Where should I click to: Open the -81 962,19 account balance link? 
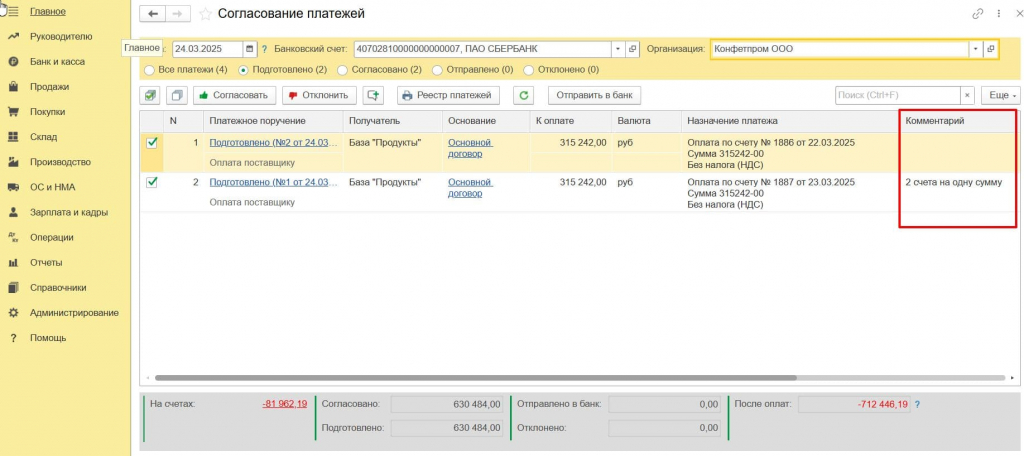pyautogui.click(x=285, y=404)
